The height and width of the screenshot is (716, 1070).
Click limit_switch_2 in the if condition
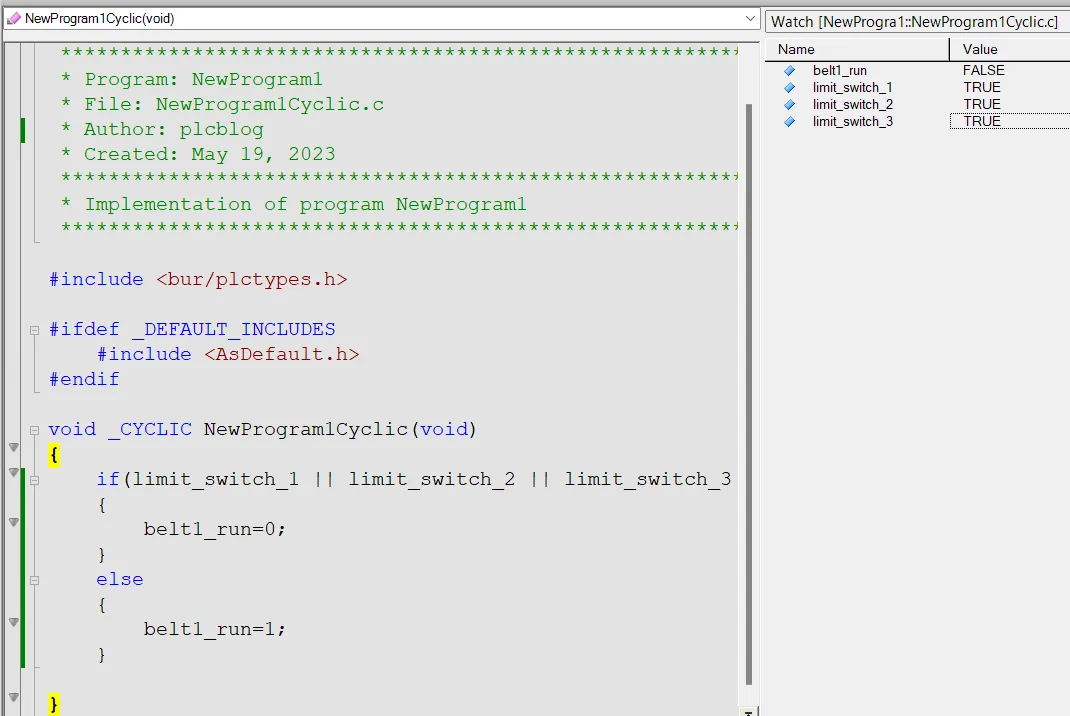pyautogui.click(x=432, y=480)
